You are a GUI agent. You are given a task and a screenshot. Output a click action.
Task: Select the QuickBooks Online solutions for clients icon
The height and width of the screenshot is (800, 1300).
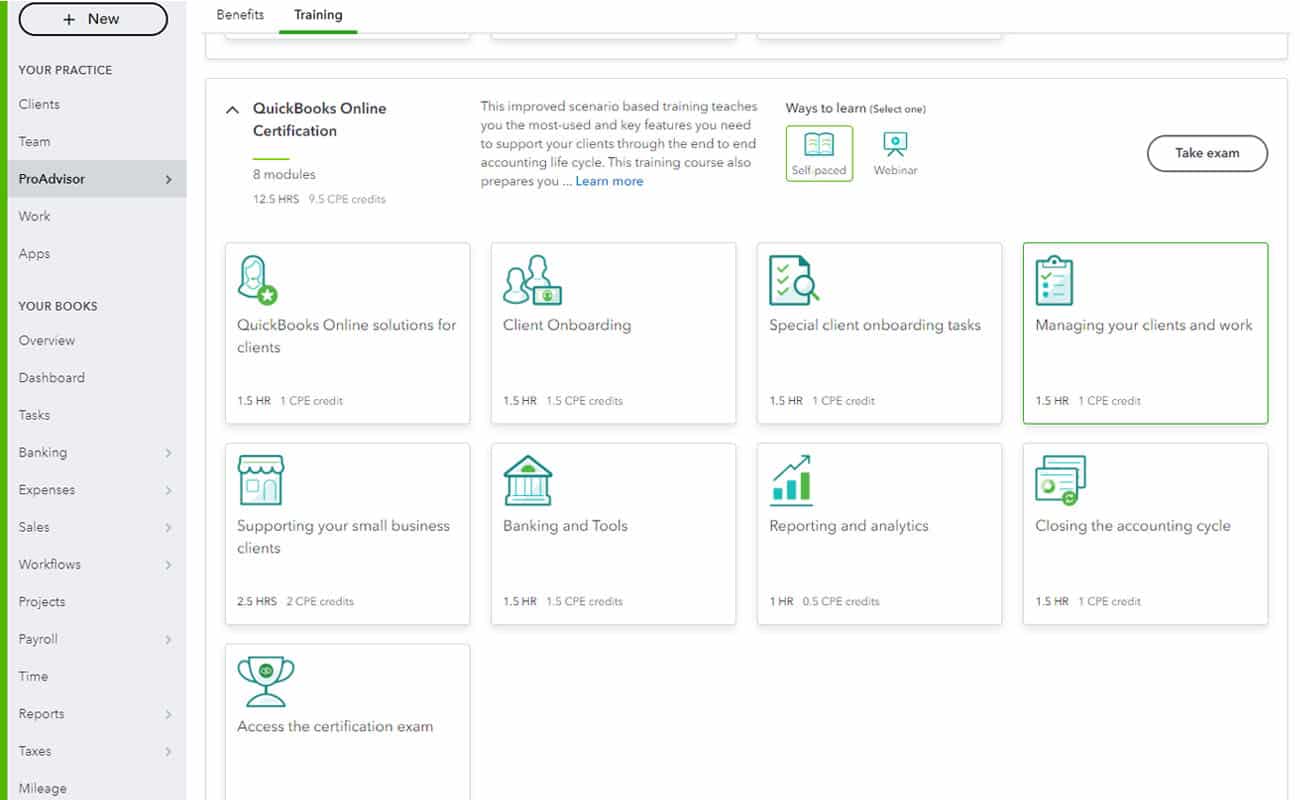[x=255, y=278]
